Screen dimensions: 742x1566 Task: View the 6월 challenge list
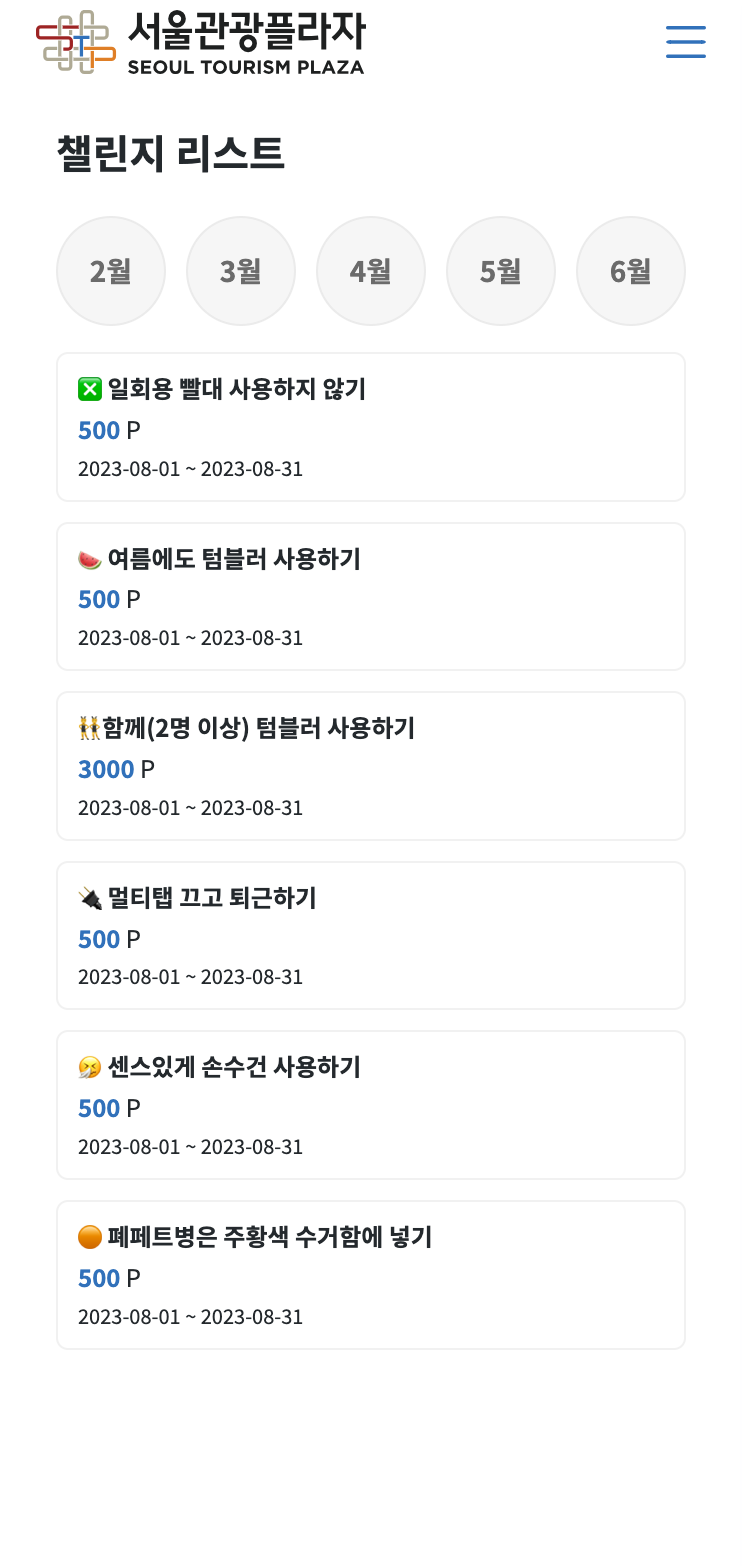click(631, 271)
